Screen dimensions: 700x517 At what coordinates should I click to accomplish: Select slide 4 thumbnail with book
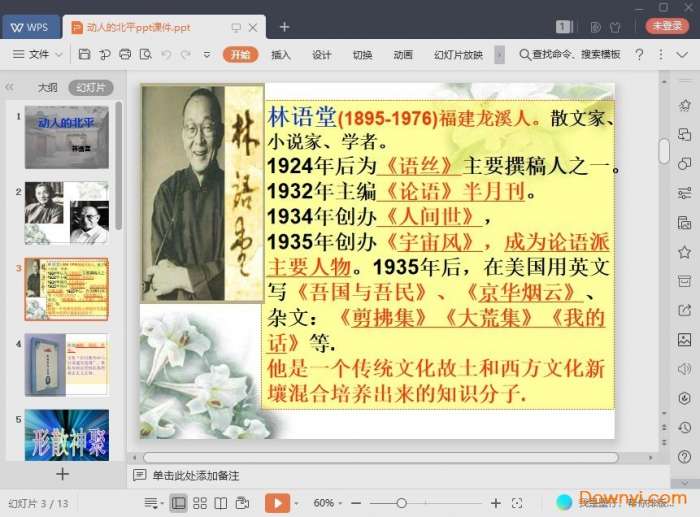pyautogui.click(x=67, y=365)
